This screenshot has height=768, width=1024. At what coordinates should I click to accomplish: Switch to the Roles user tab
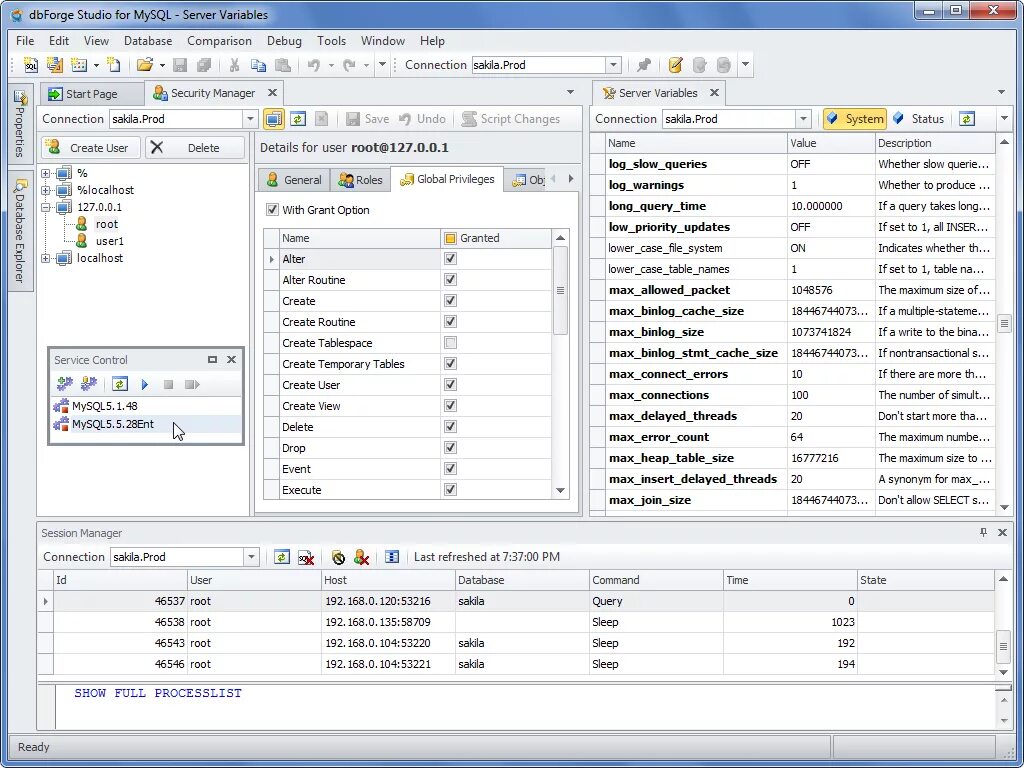[360, 180]
